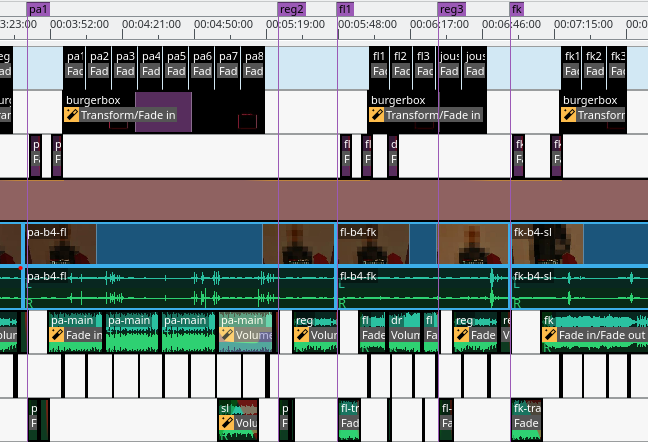Select the fl-b4-fk video clip
The width and height of the screenshot is (648, 442).
385,244
